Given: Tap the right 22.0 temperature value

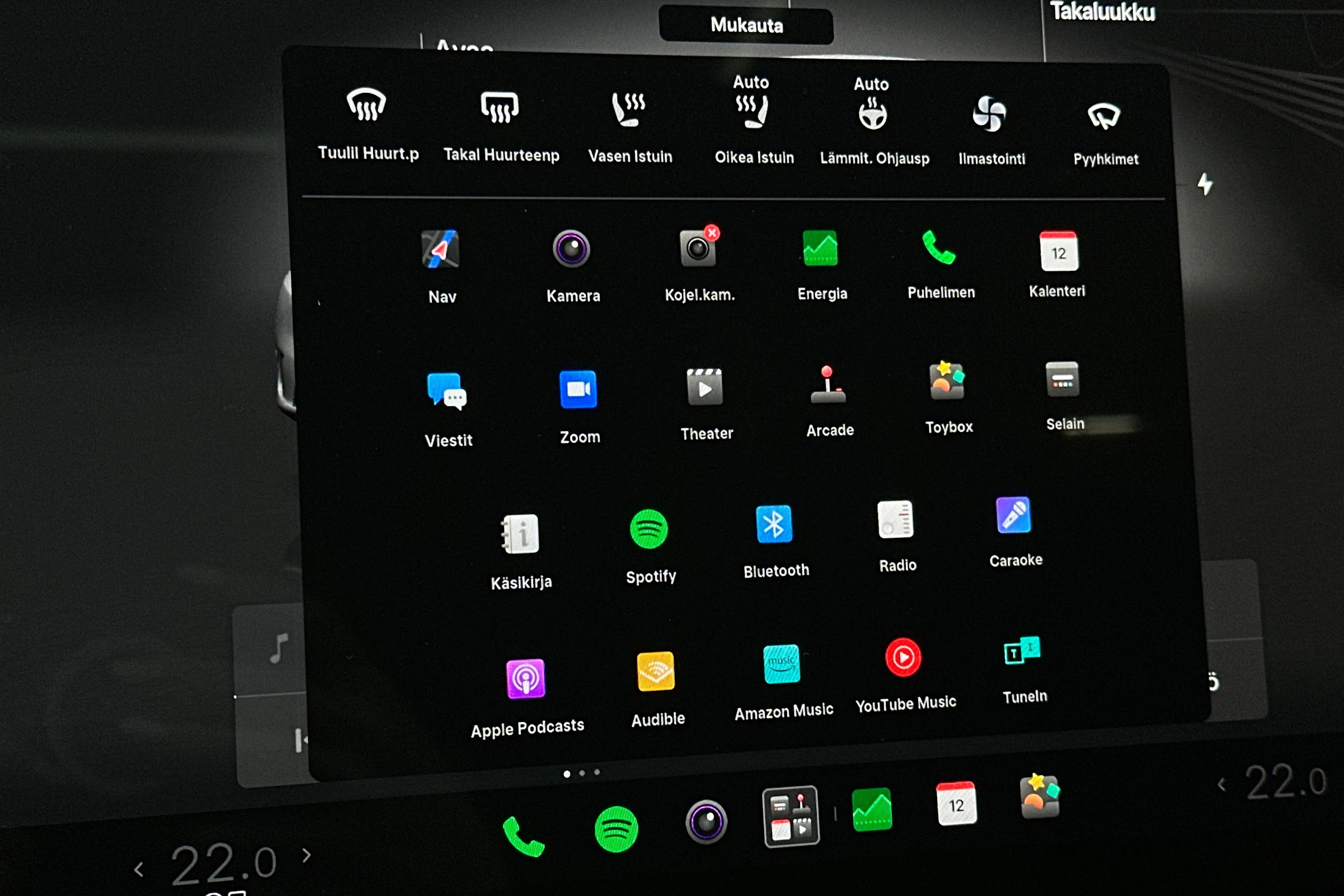Looking at the screenshot, I should (x=1285, y=782).
